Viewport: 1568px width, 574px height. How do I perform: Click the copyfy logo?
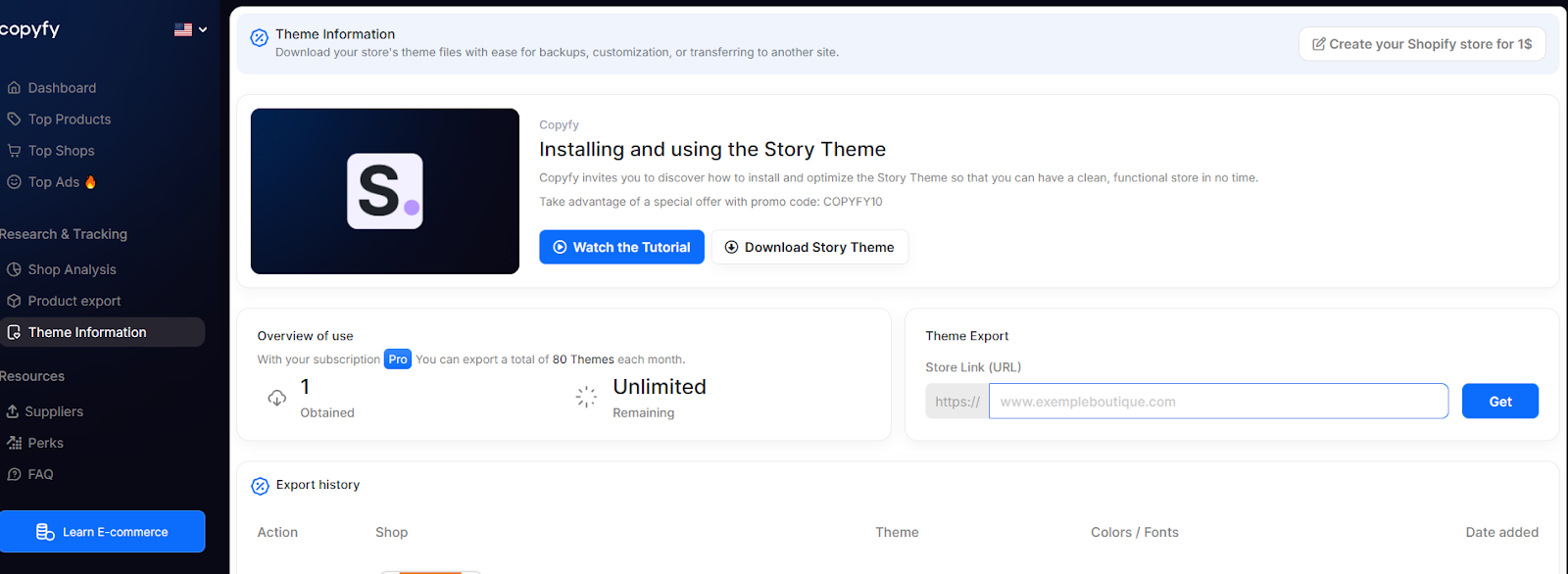29,29
